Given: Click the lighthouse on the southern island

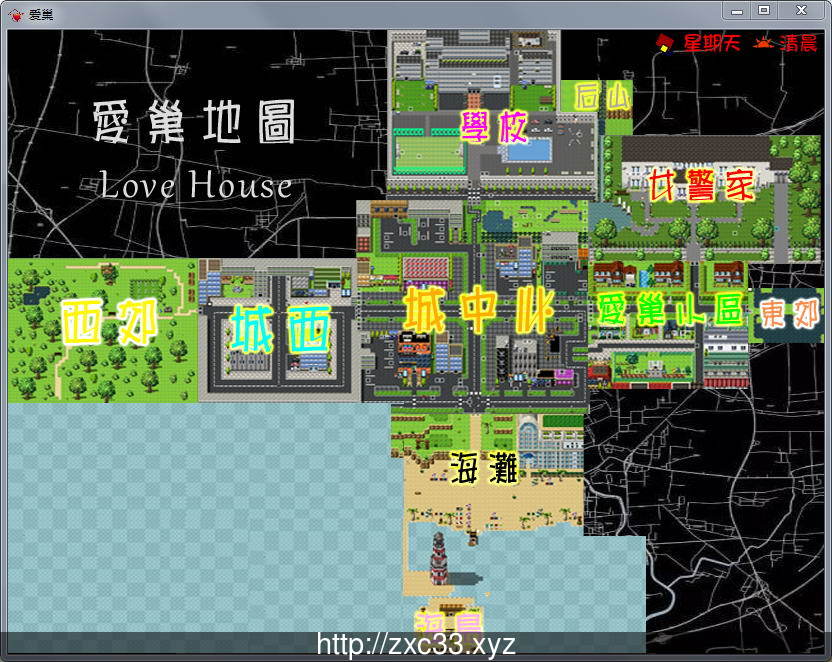Looking at the screenshot, I should point(437,560).
